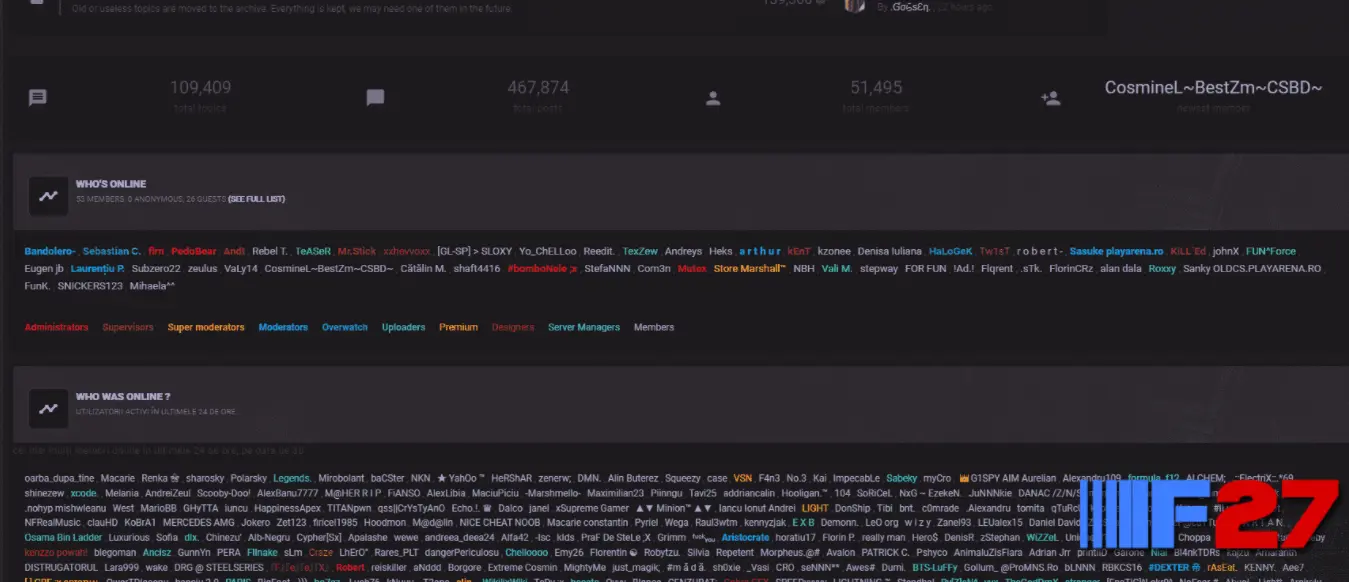Open the Moderators group legend link
Screen dimensions: 1349x582
pos(283,327)
